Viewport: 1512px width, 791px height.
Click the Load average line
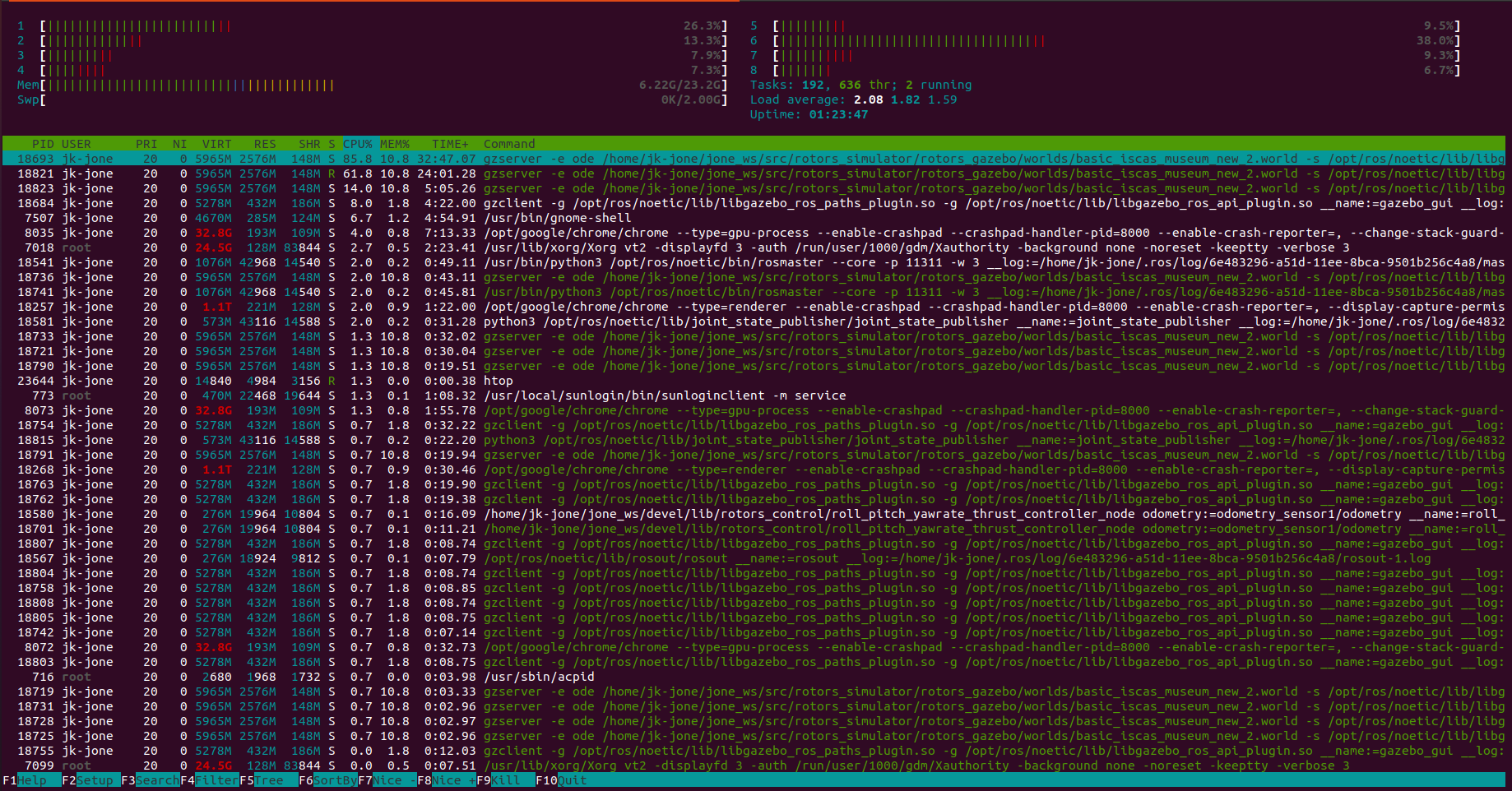point(853,99)
